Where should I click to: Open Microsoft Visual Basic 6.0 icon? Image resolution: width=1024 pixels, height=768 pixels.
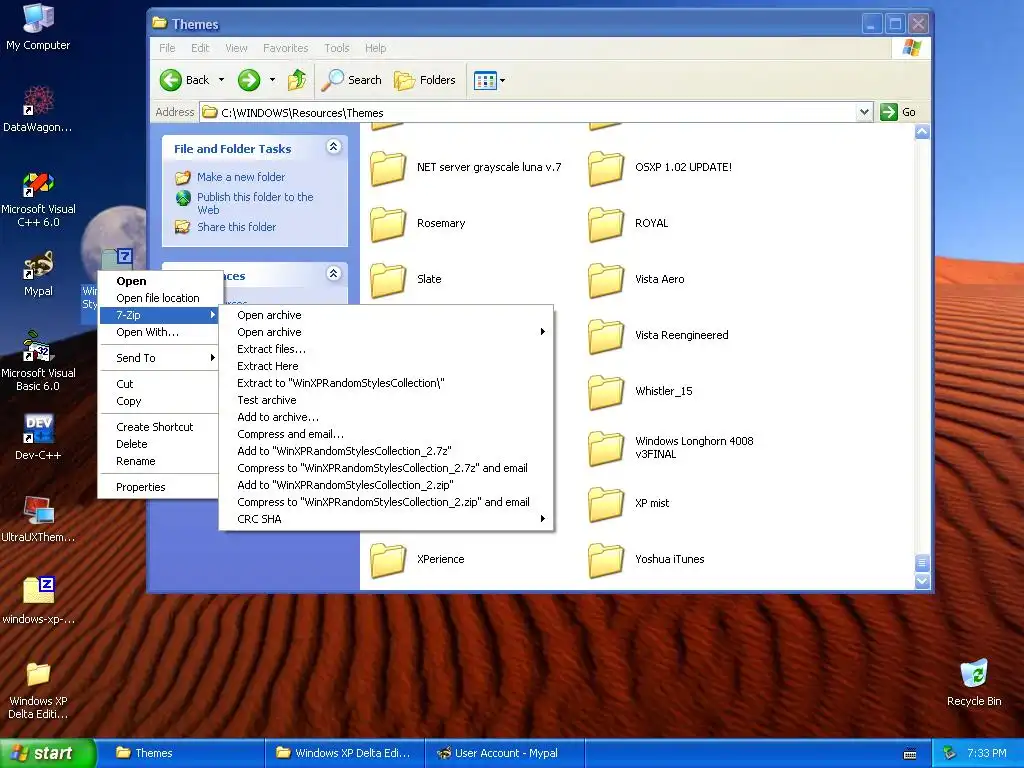coord(38,361)
